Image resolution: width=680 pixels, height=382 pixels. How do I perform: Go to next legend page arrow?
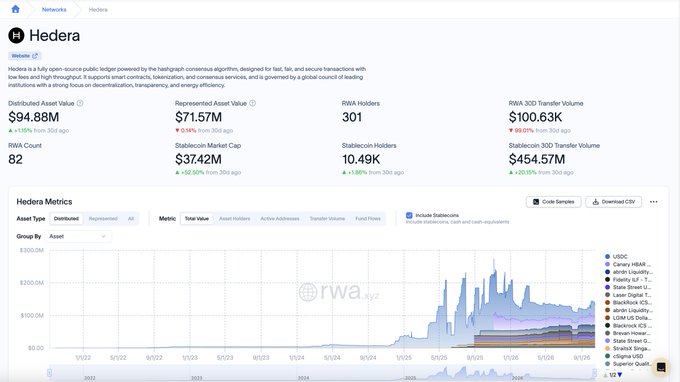620,375
